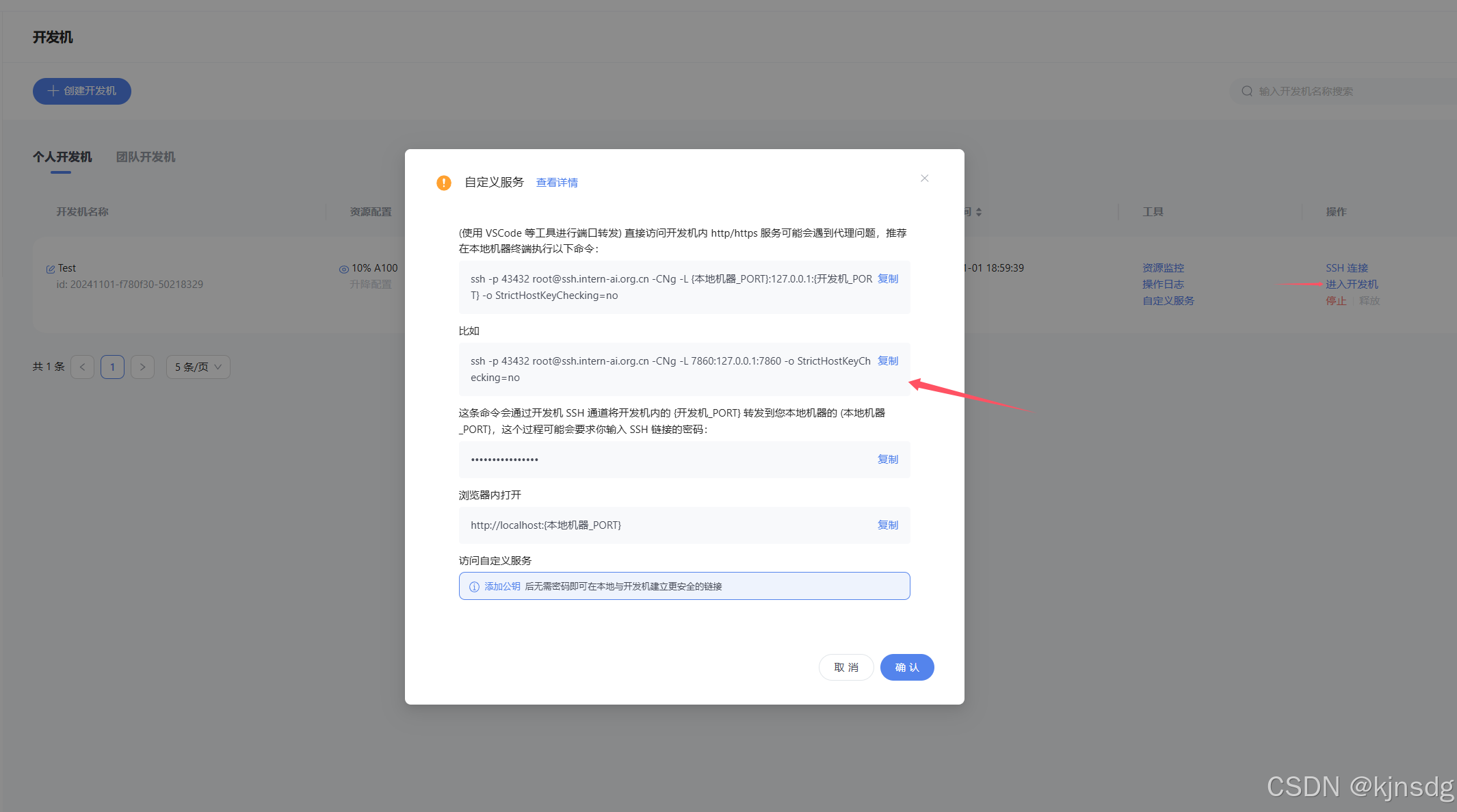Click the search magnifier icon
This screenshot has width=1457, height=812.
click(1247, 90)
